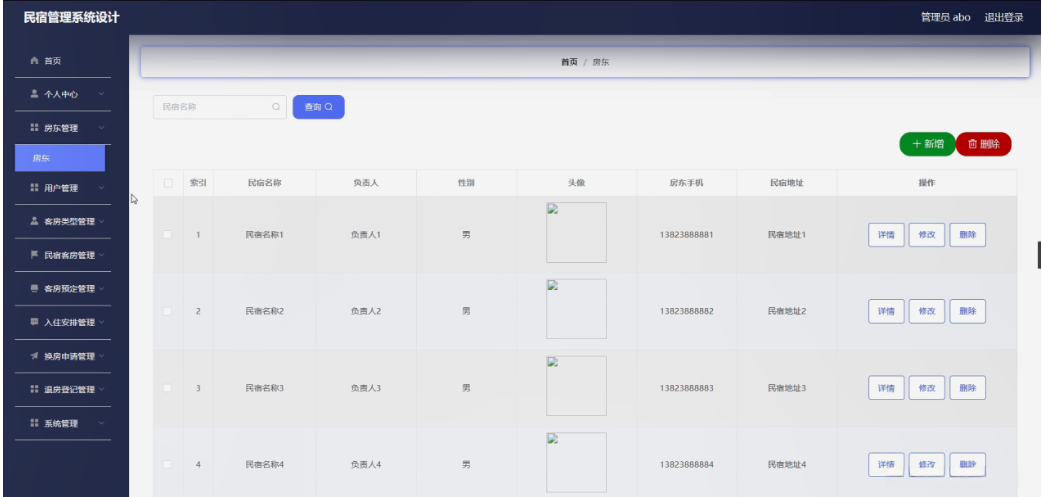The width and height of the screenshot is (1042, 497).
Task: Click the avatar image in row 民宿名称4
Action: pos(576,462)
